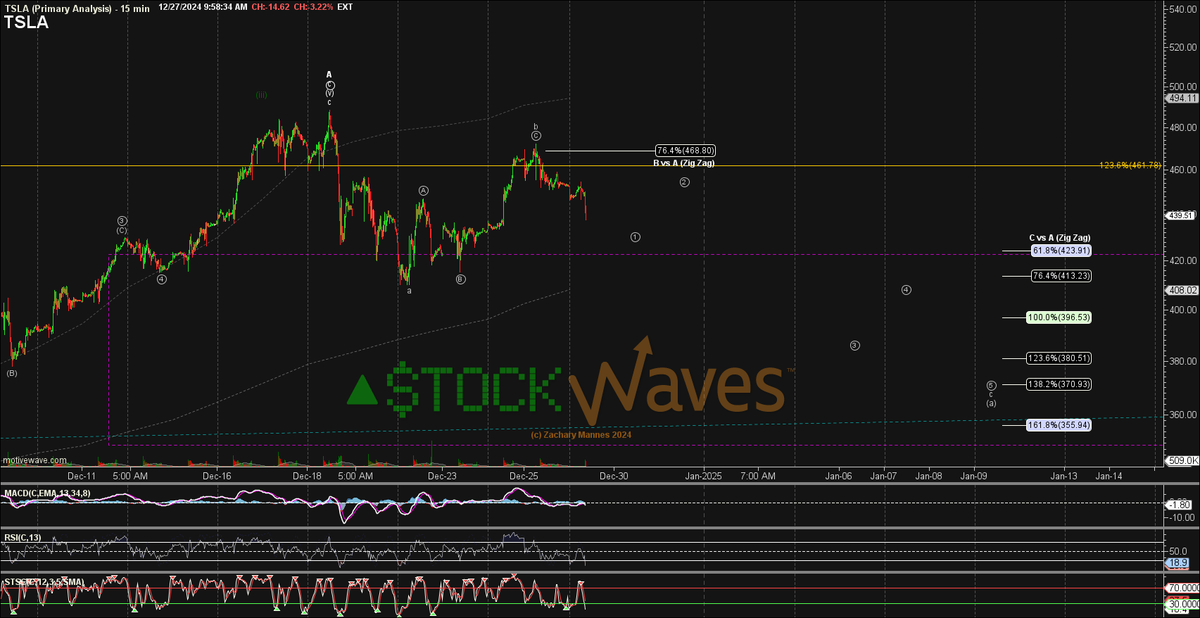The width and height of the screenshot is (1200, 618).
Task: Select the green (iii) wave label
Action: pyautogui.click(x=261, y=96)
